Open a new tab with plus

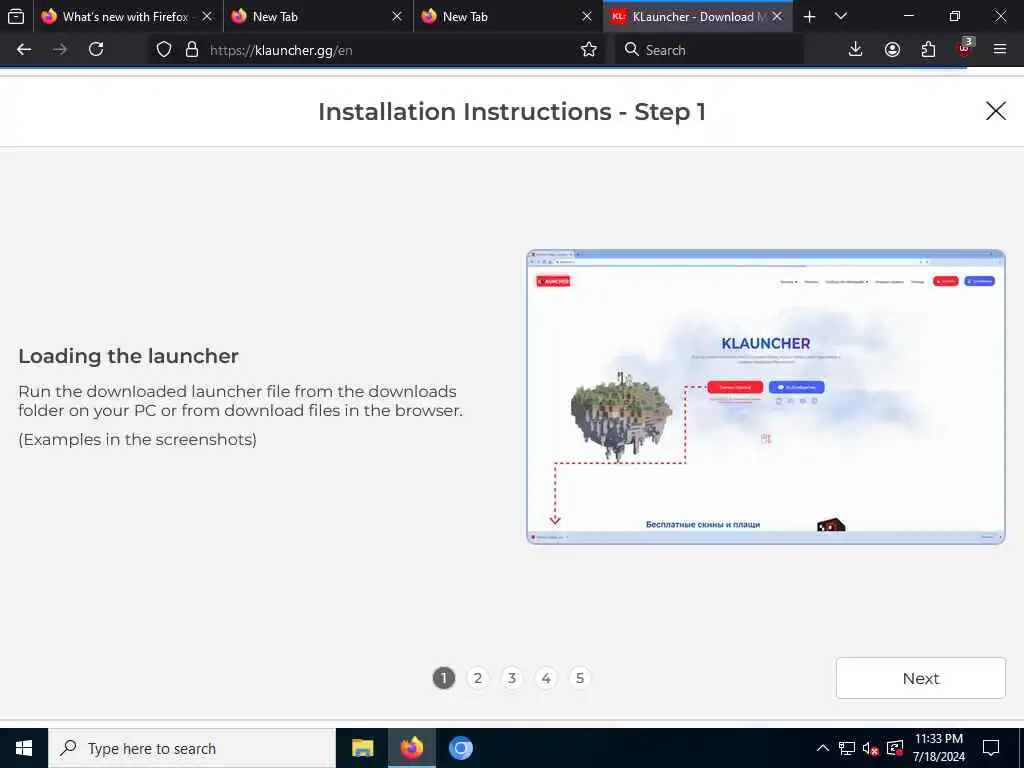tap(809, 17)
